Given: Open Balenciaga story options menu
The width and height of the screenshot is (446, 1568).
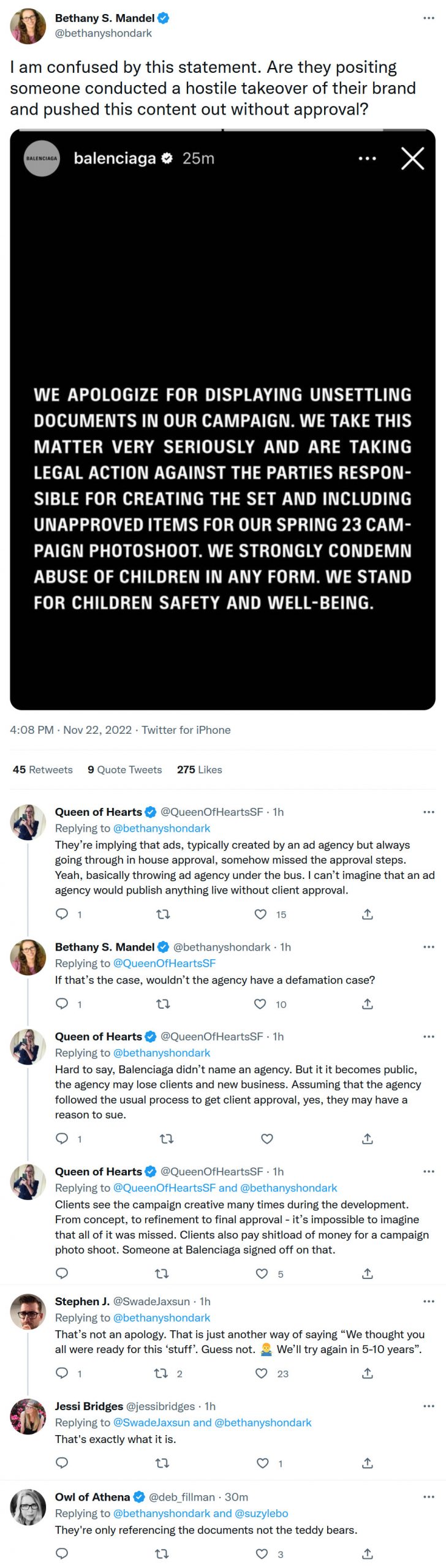Looking at the screenshot, I should tap(367, 159).
